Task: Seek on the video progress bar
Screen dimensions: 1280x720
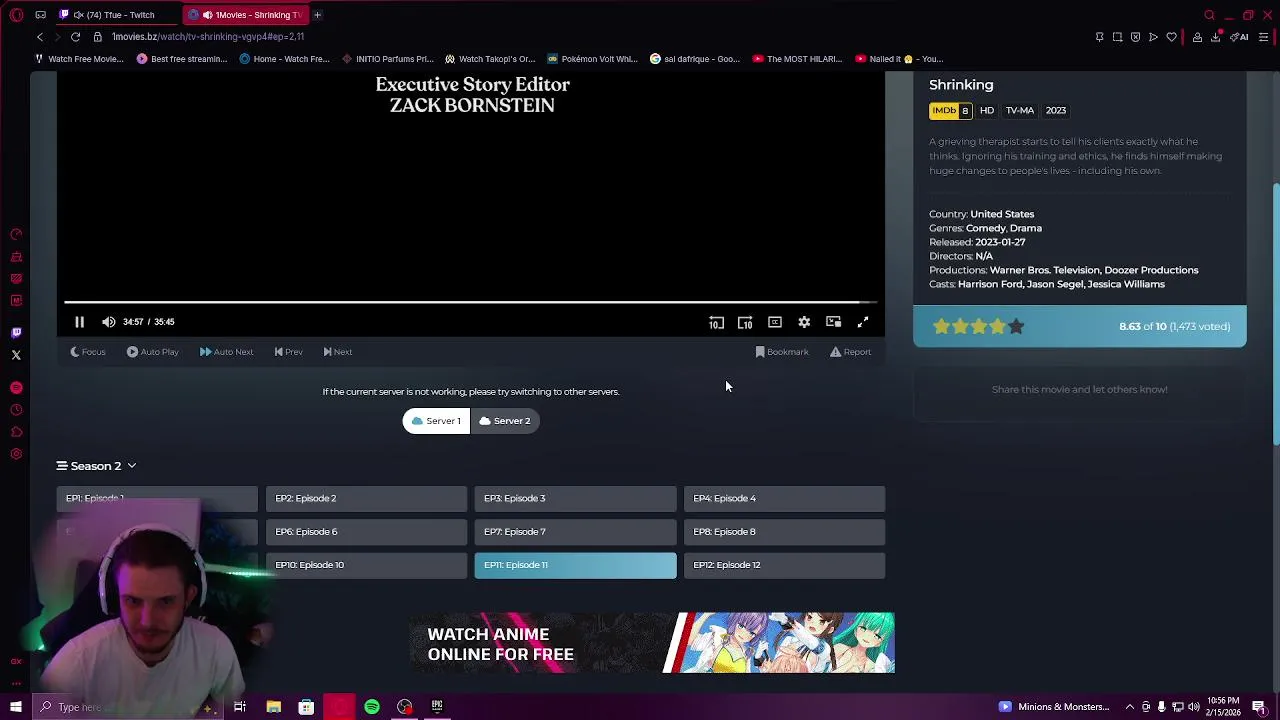Action: coord(470,301)
